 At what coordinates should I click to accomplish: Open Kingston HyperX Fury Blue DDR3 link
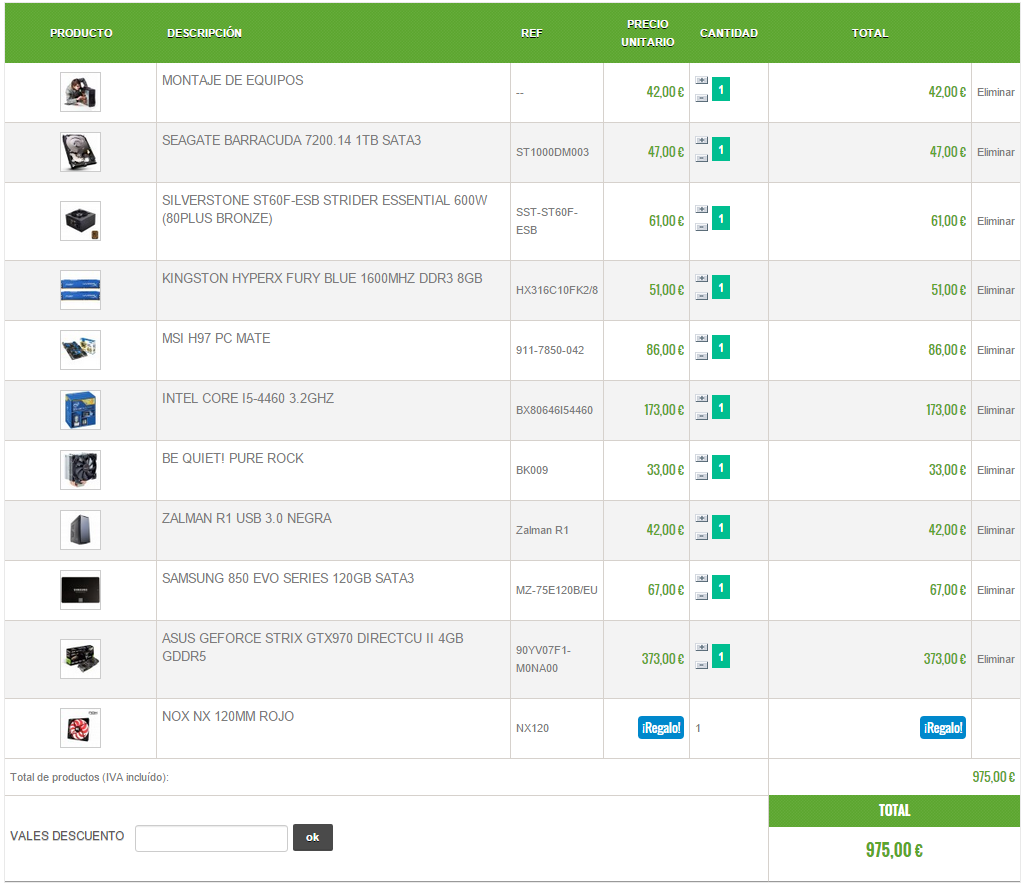click(322, 278)
